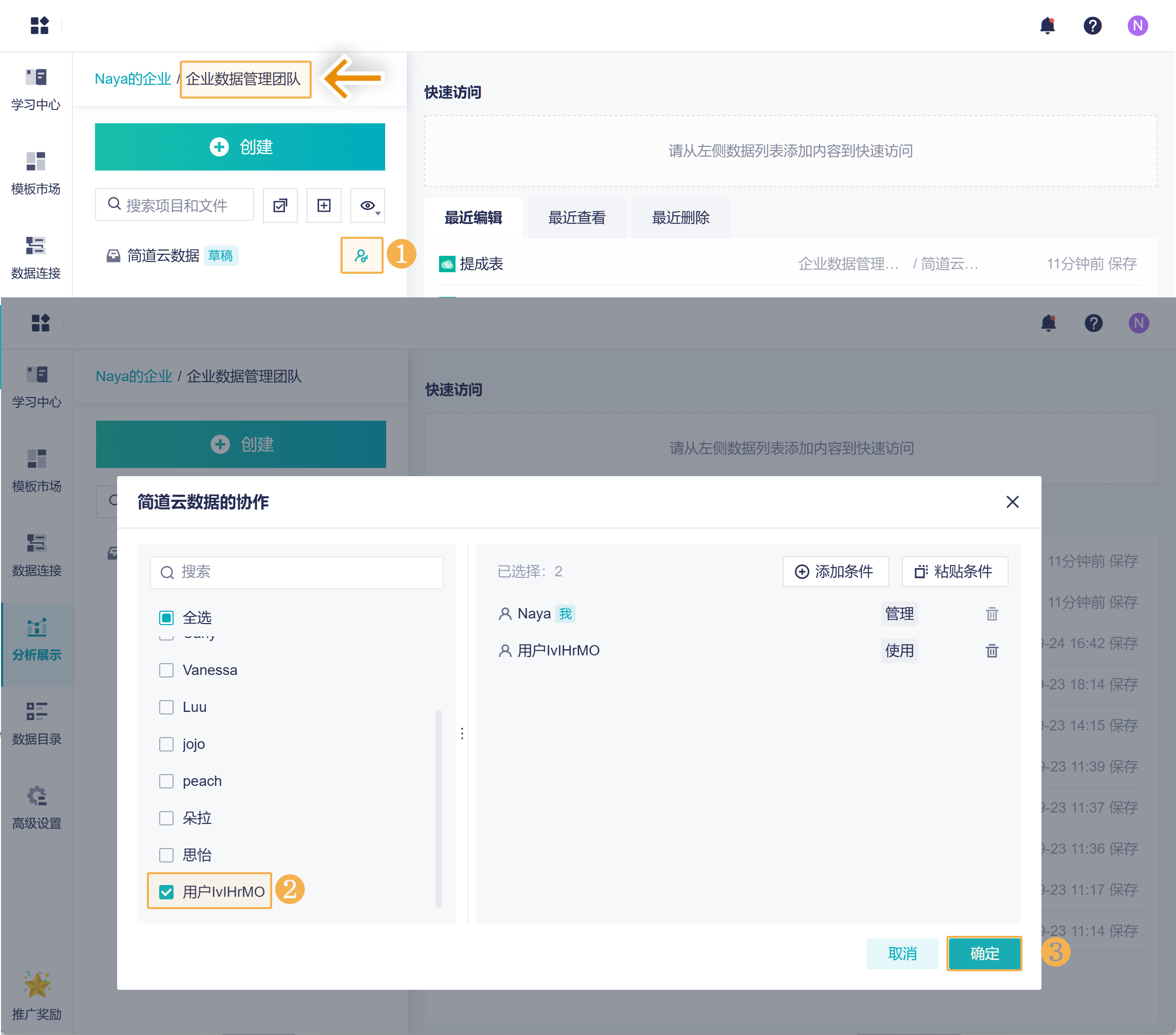Check the Vanessa checkbox
1176x1035 pixels.
(x=166, y=670)
